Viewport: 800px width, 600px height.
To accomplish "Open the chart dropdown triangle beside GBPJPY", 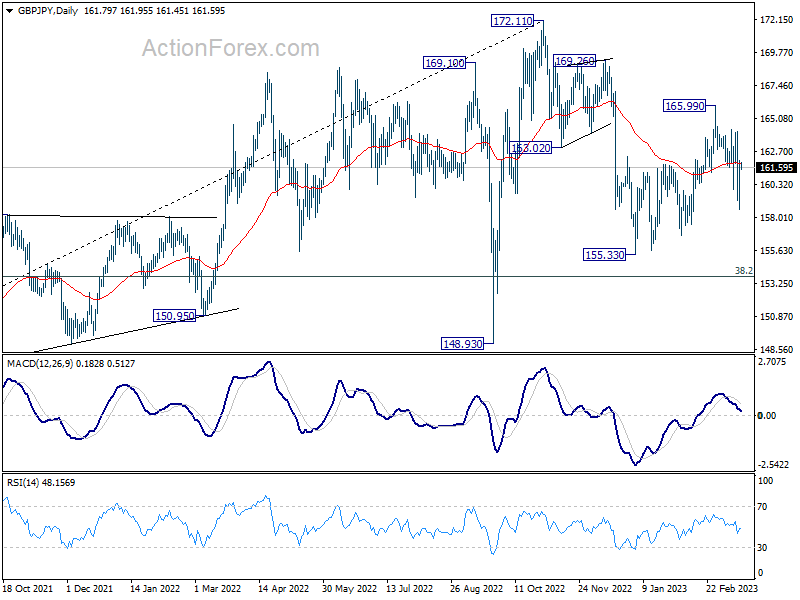I will (x=10, y=11).
